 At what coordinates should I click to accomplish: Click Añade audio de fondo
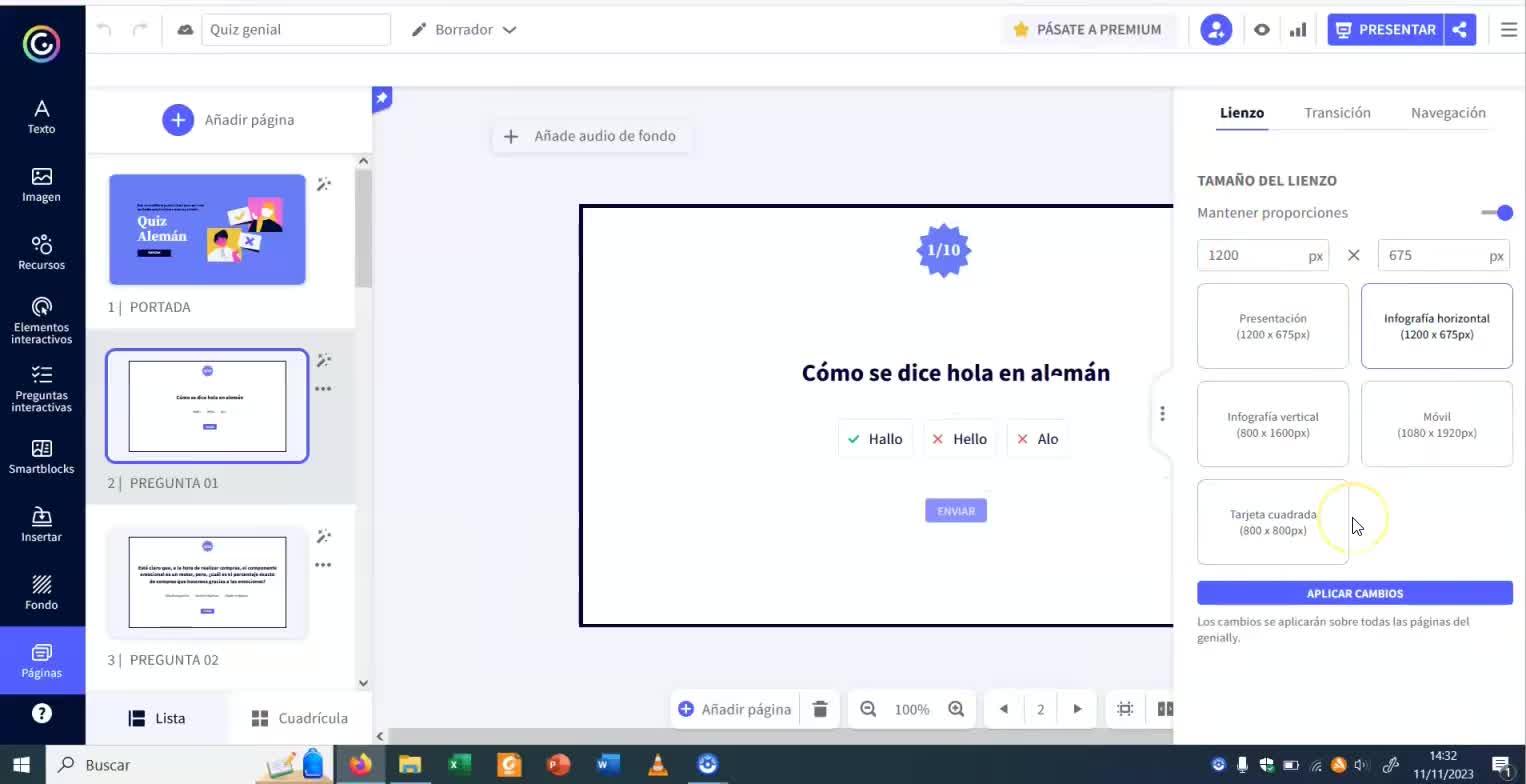coord(592,136)
